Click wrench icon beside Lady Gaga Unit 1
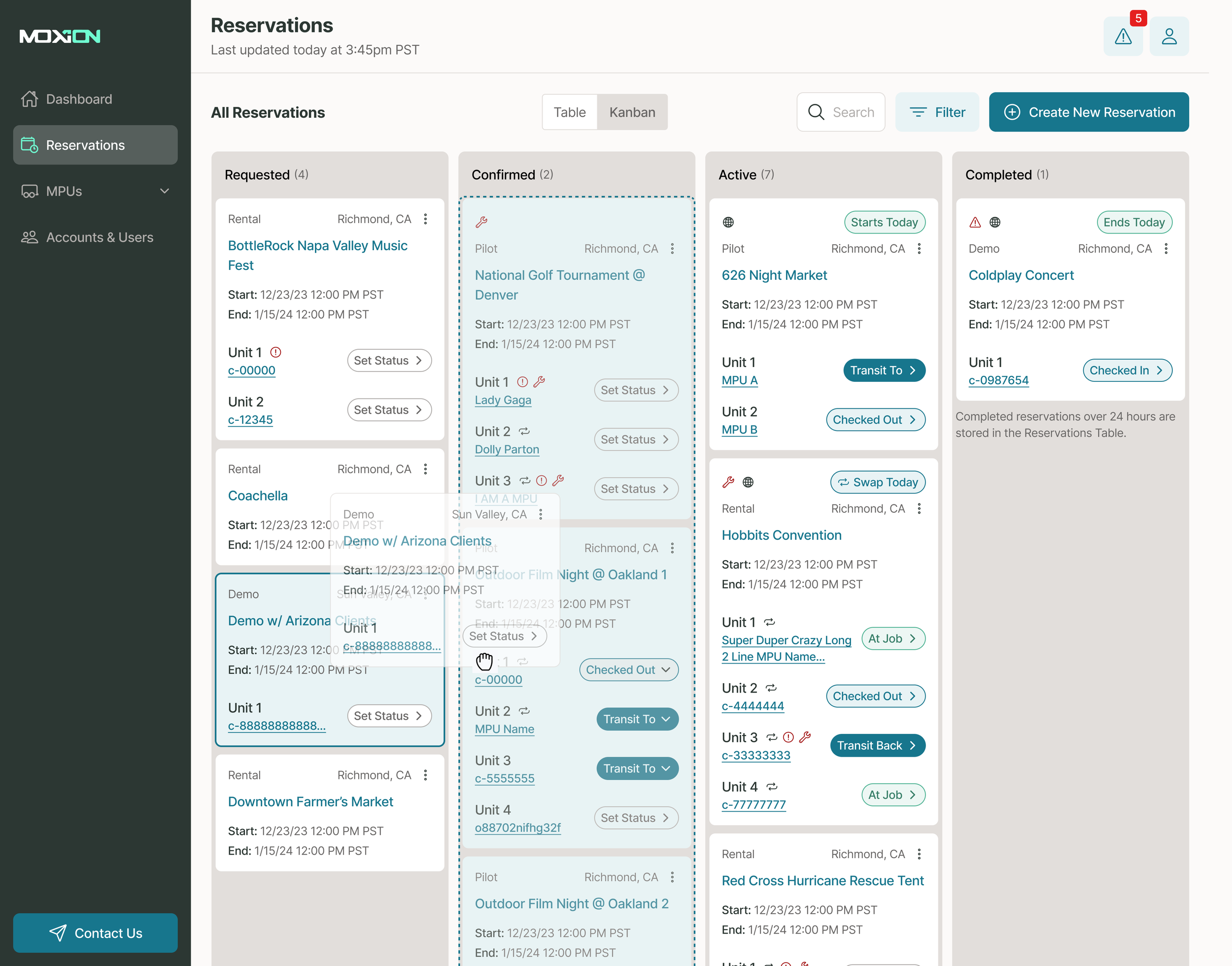Screen dimensions: 1232x966 tap(539, 382)
